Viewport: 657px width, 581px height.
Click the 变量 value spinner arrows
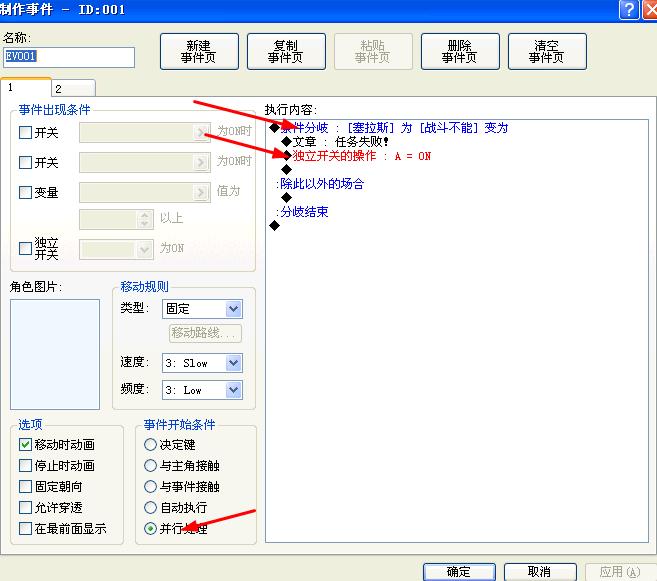145,219
